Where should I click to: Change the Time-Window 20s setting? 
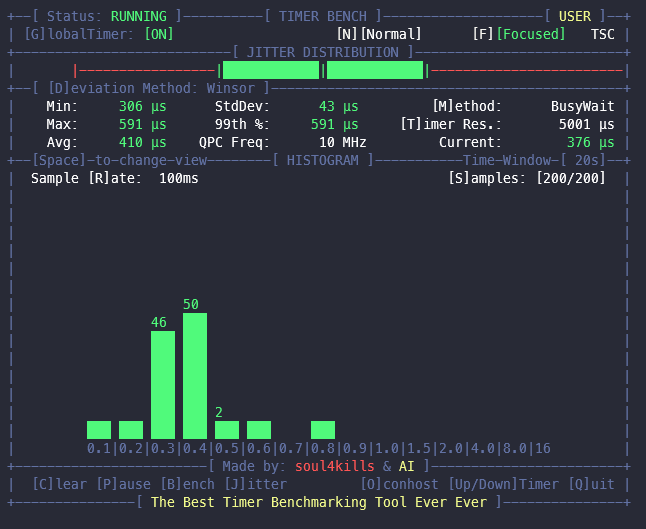(534, 160)
